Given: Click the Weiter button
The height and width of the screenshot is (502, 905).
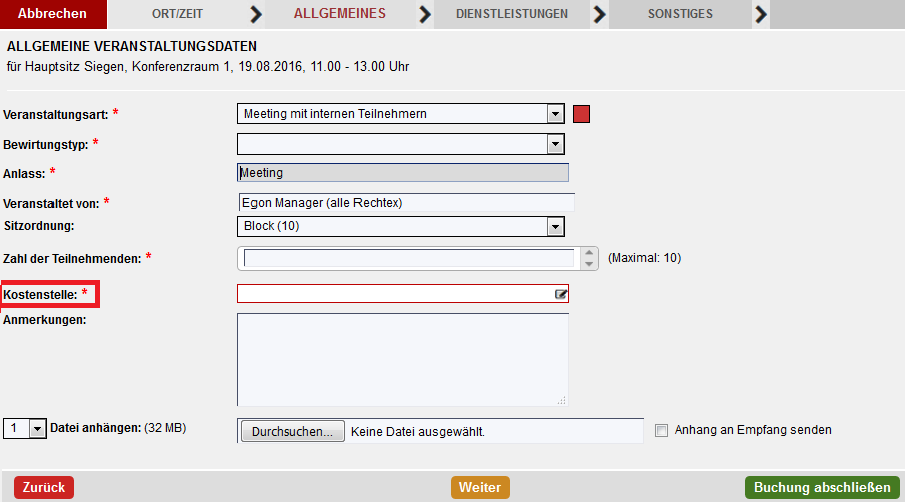Looking at the screenshot, I should point(480,488).
